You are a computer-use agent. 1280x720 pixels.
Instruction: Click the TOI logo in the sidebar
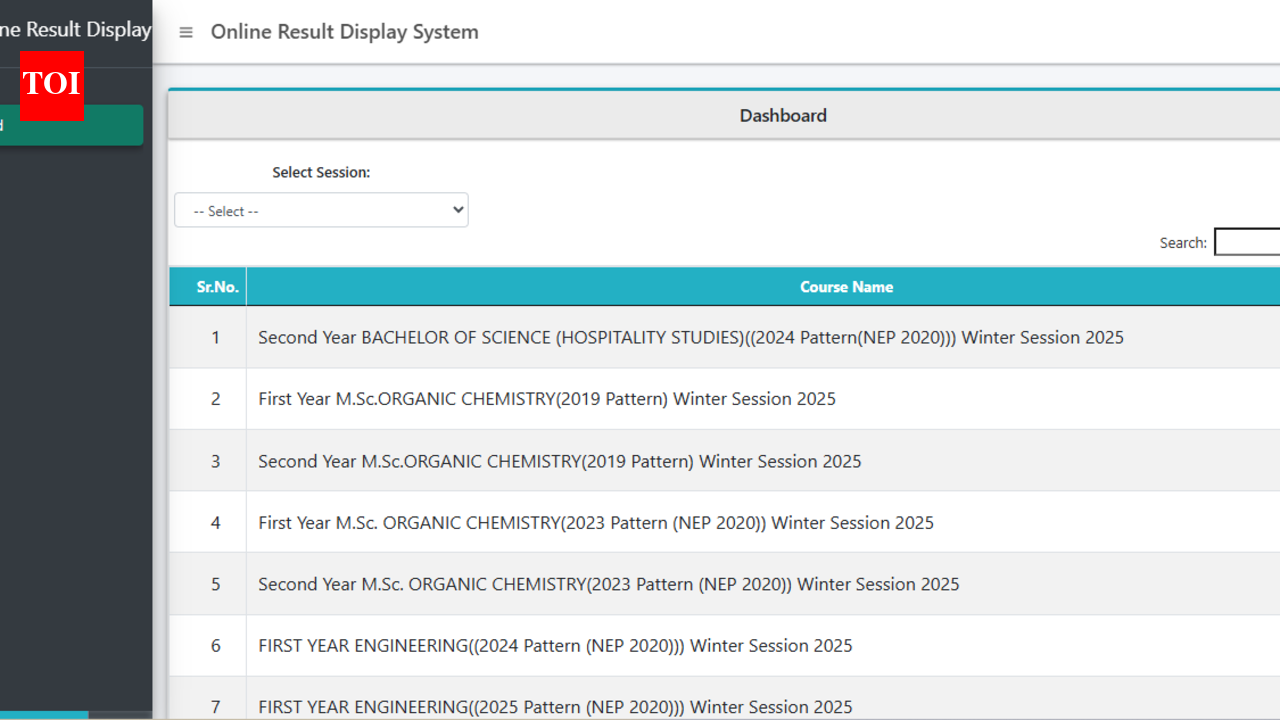[x=51, y=87]
